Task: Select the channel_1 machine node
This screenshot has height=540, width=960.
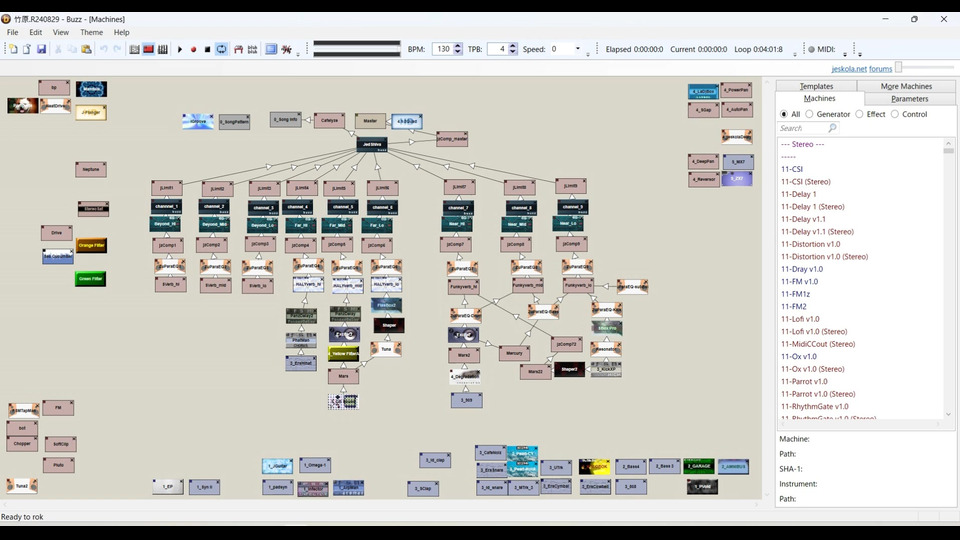Action: tap(166, 206)
